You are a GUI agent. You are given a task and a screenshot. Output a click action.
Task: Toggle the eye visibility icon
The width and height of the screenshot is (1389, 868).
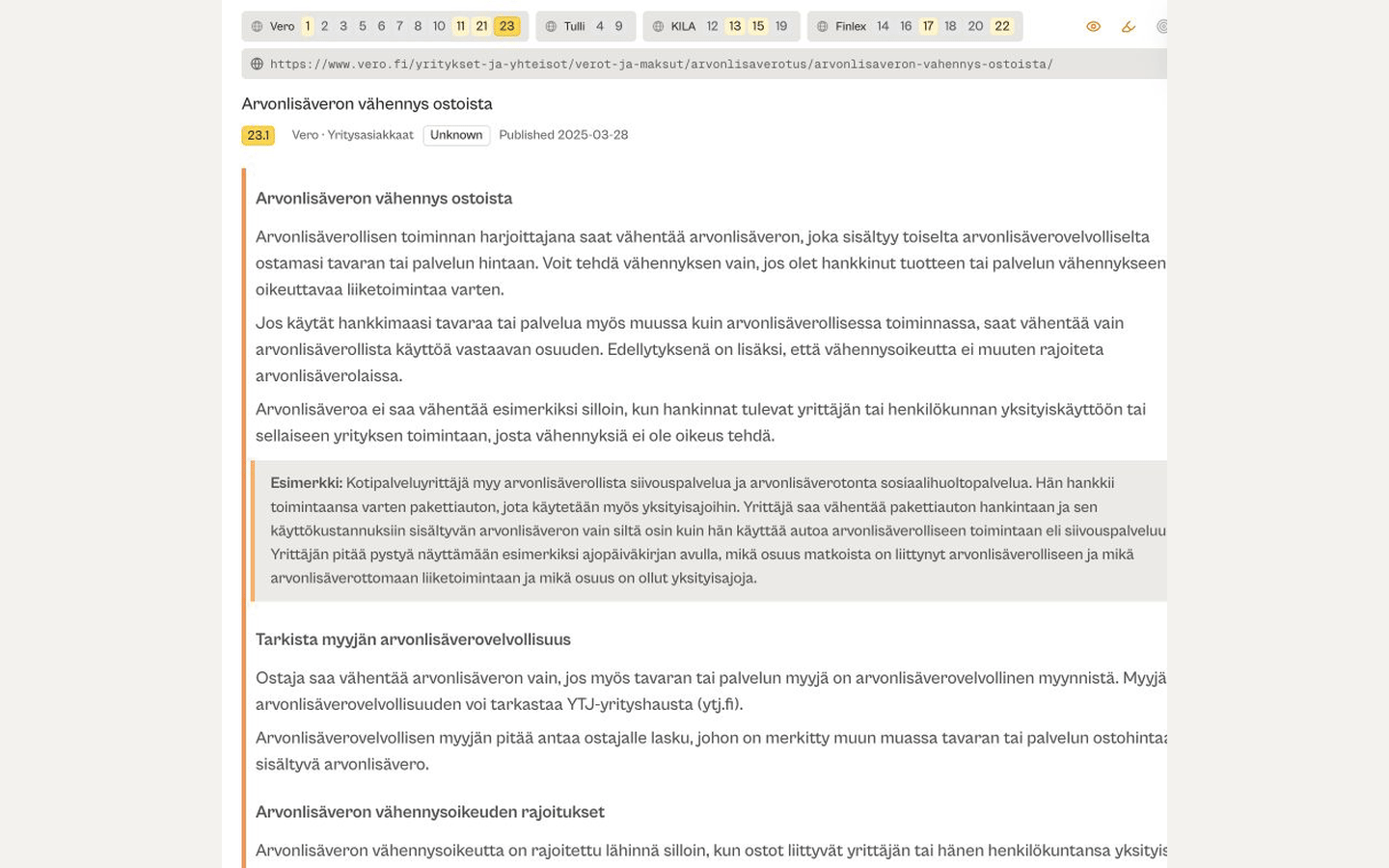click(1093, 27)
